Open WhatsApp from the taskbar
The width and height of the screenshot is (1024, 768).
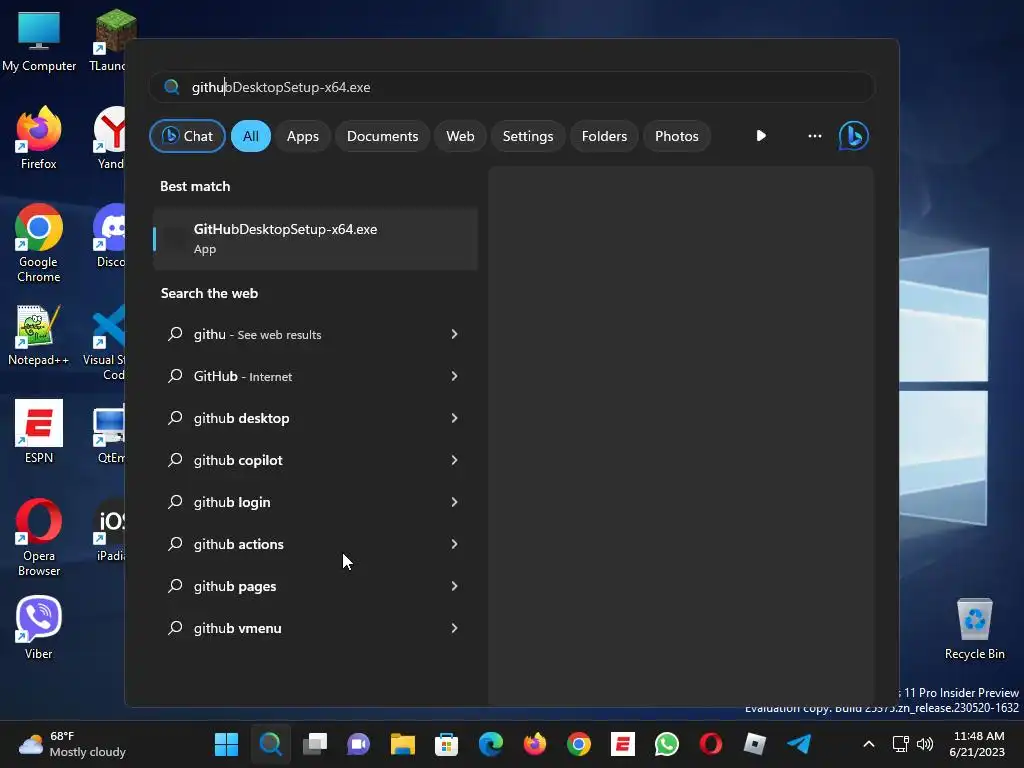667,744
